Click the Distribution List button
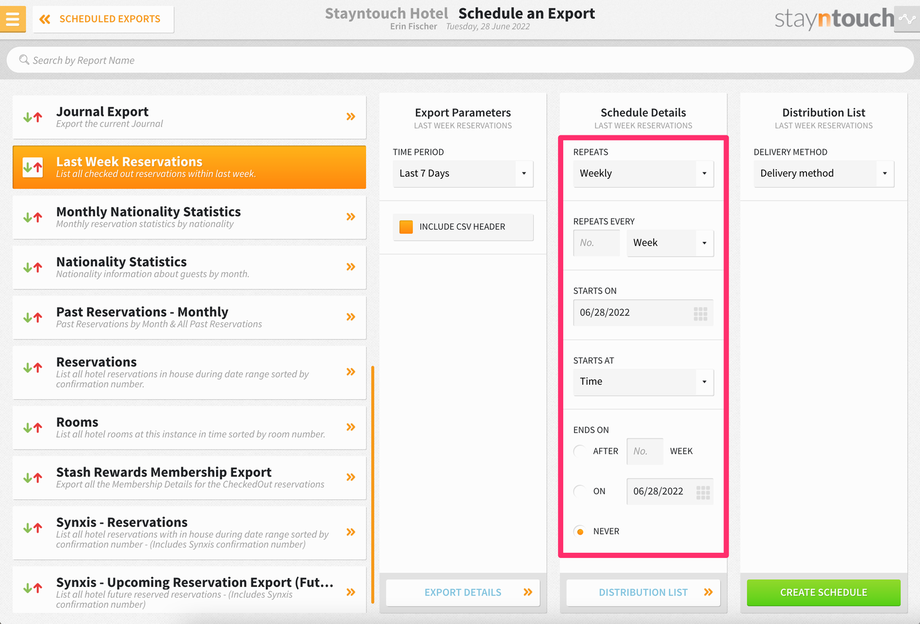This screenshot has width=920, height=624. [643, 592]
